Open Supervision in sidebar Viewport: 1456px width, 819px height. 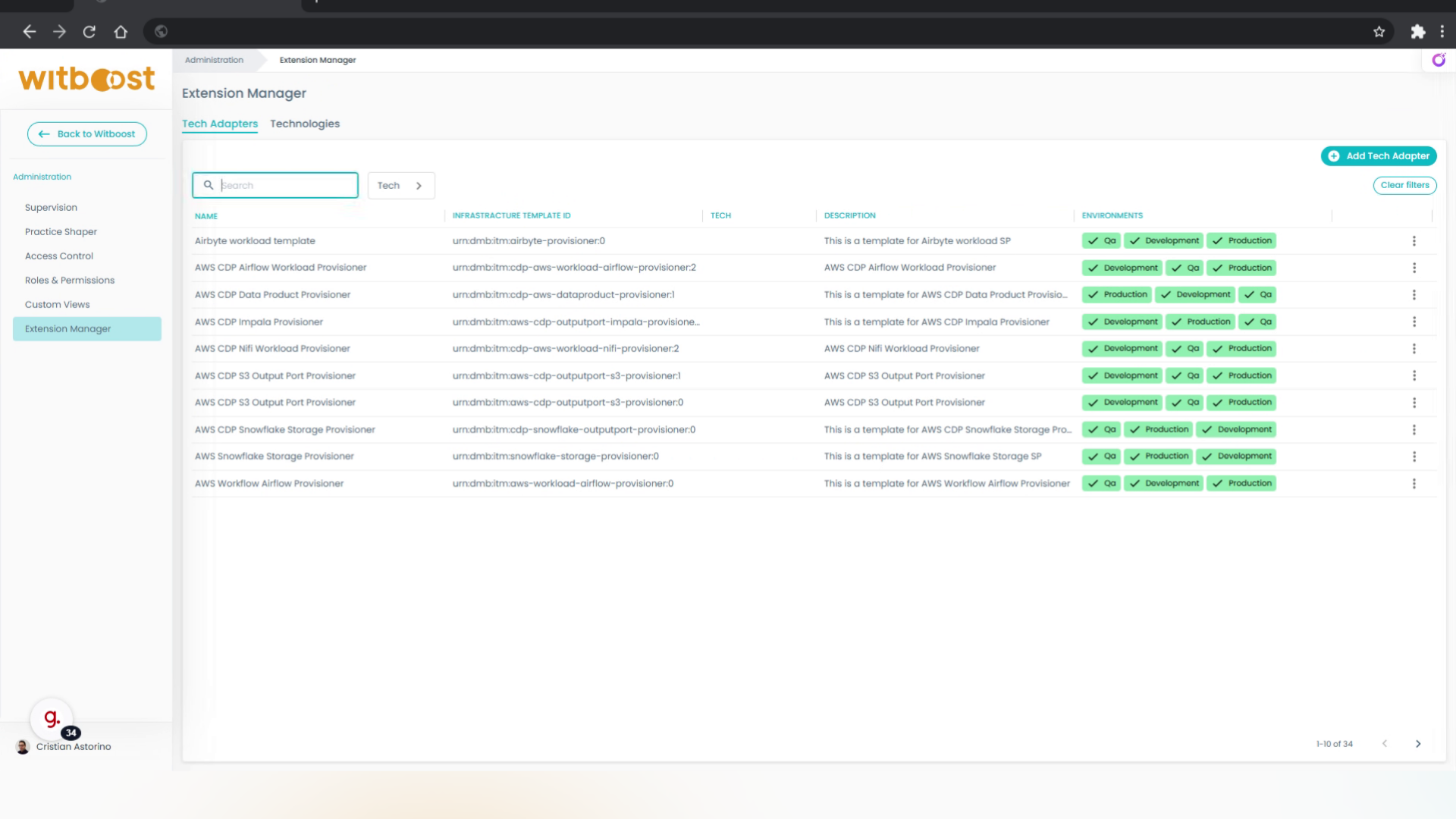pyautogui.click(x=51, y=208)
